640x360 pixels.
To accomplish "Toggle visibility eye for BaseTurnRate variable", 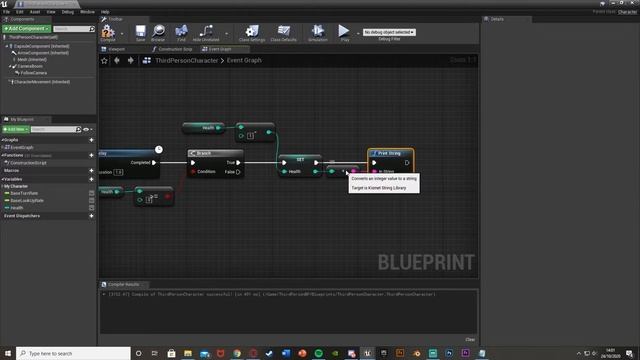I will tap(91, 193).
